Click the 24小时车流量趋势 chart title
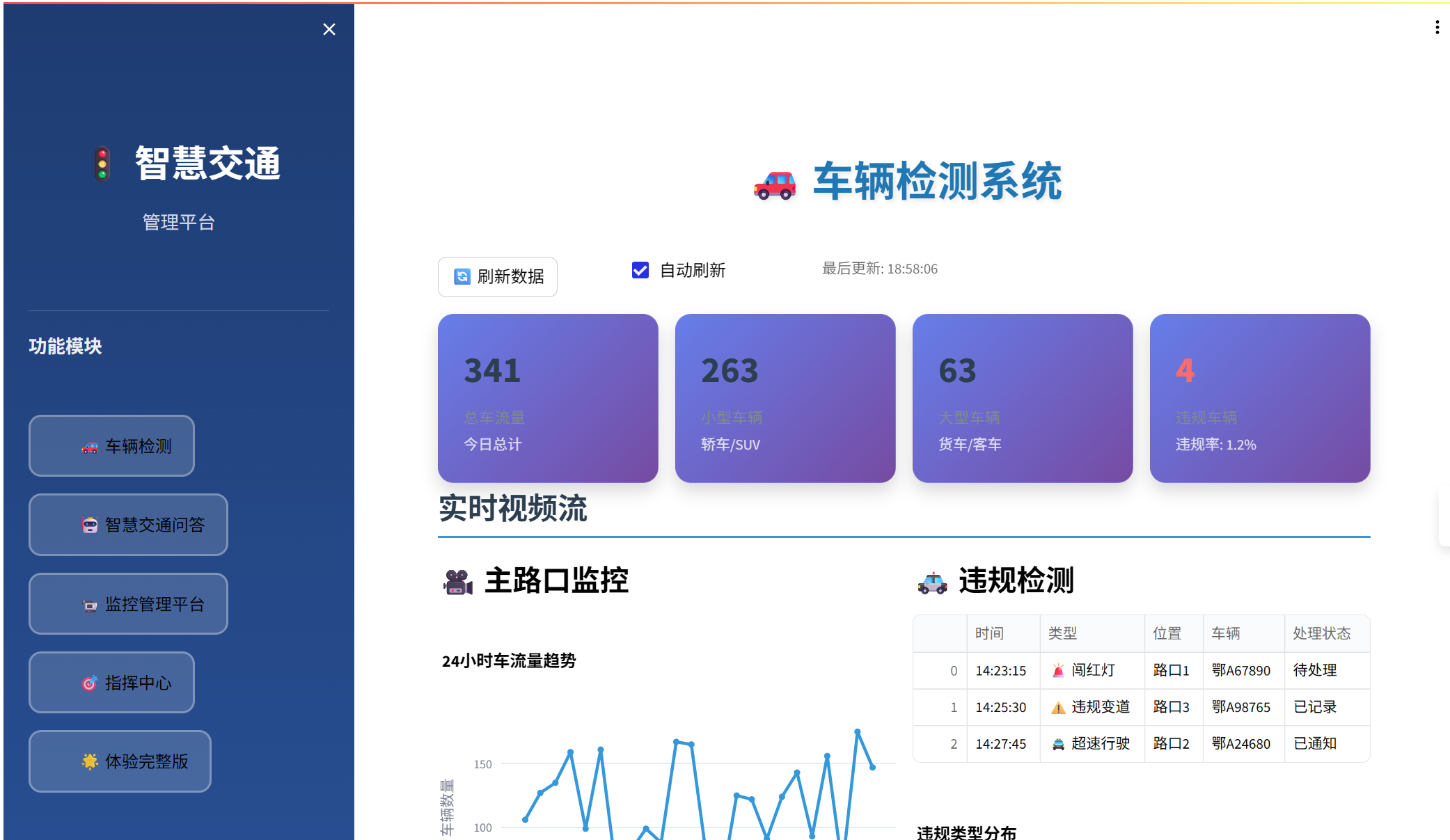The image size is (1450, 840). point(509,660)
